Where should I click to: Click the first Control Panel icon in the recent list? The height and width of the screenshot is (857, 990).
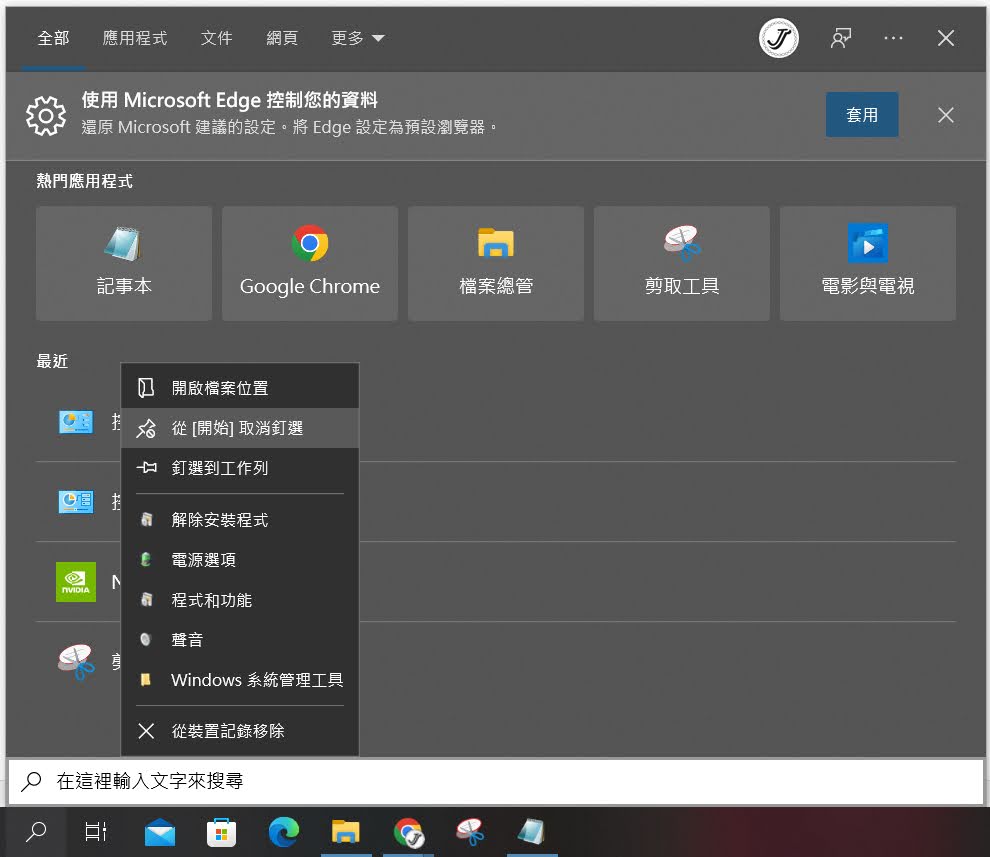(76, 422)
